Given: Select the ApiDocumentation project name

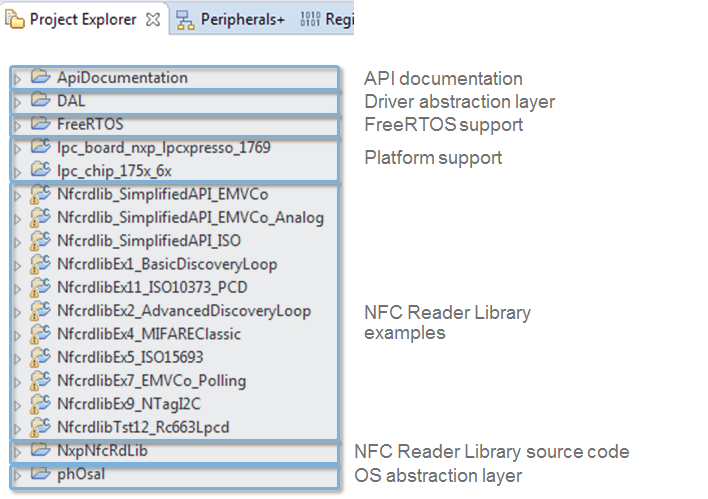Looking at the screenshot, I should click(x=122, y=78).
